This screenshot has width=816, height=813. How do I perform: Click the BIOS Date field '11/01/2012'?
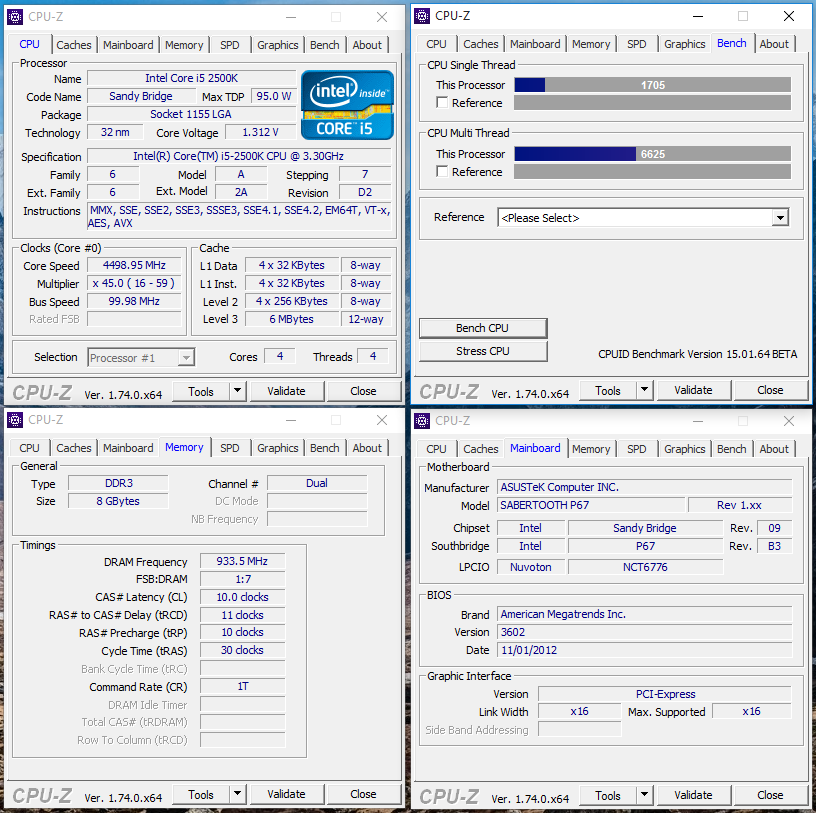(x=645, y=650)
